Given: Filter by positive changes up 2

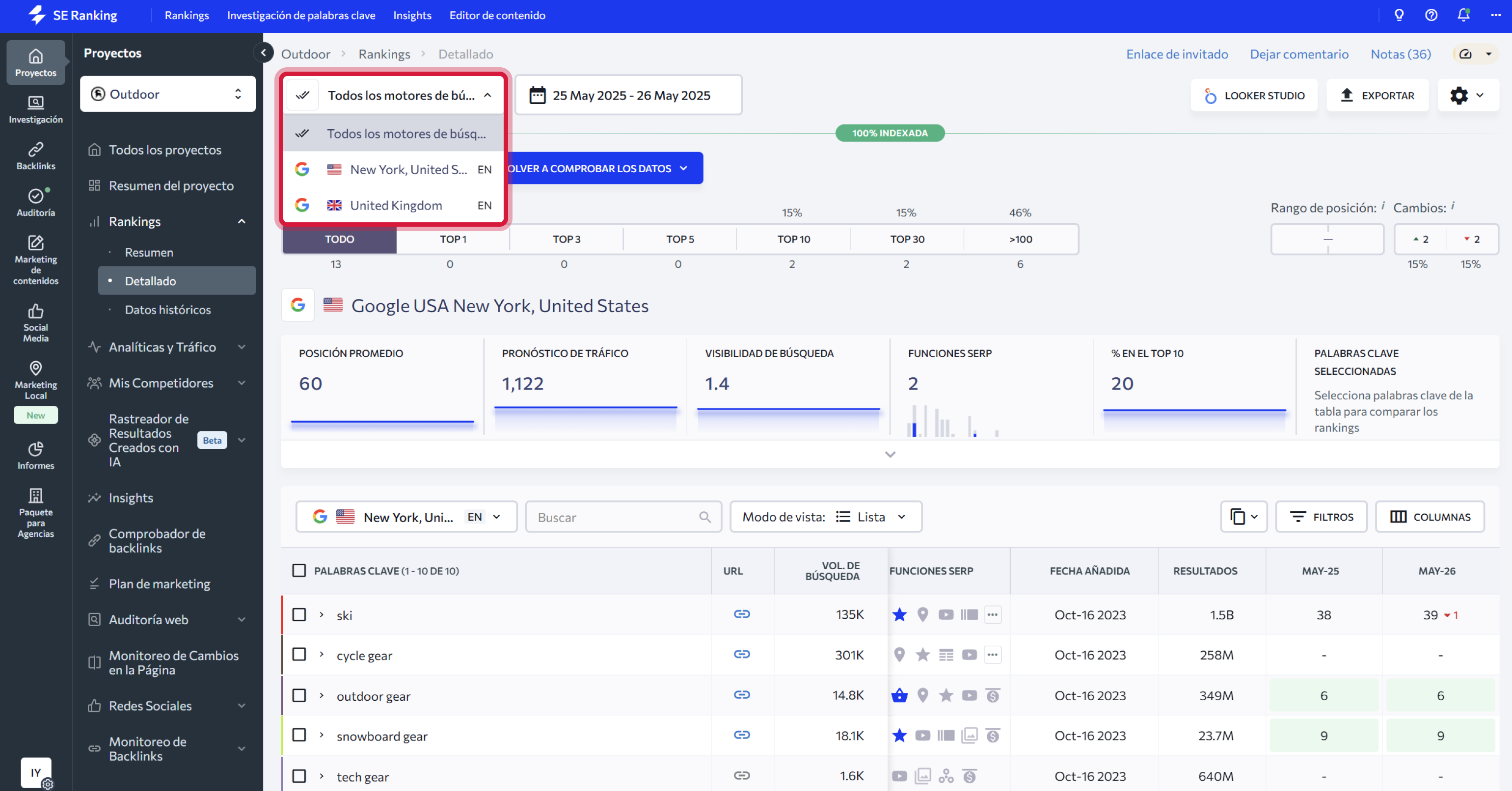Looking at the screenshot, I should [1420, 239].
